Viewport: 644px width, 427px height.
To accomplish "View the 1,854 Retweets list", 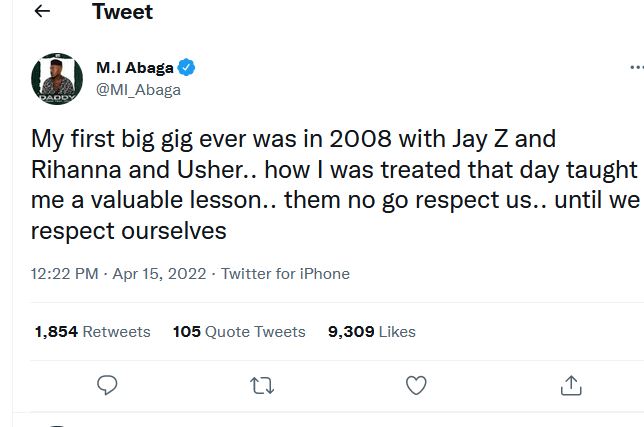I will pos(92,331).
